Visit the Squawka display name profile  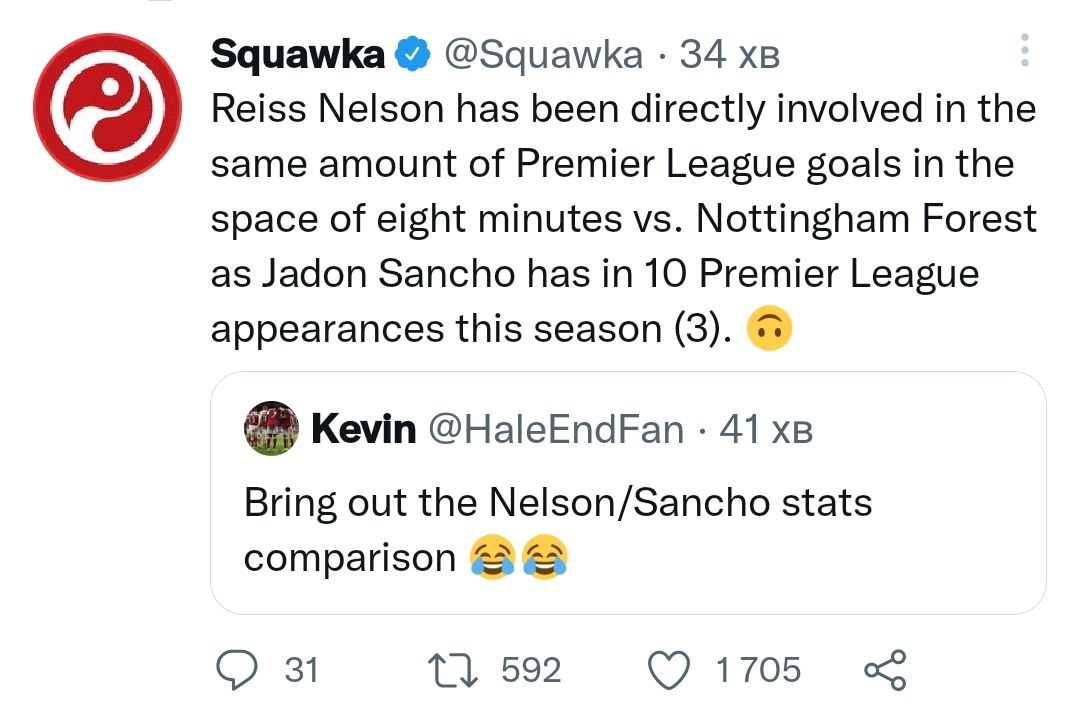297,55
